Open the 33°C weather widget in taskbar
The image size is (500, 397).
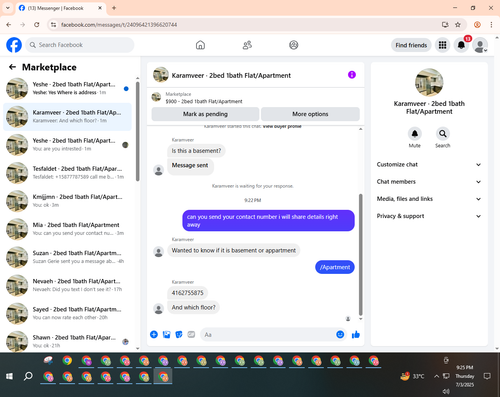413,376
